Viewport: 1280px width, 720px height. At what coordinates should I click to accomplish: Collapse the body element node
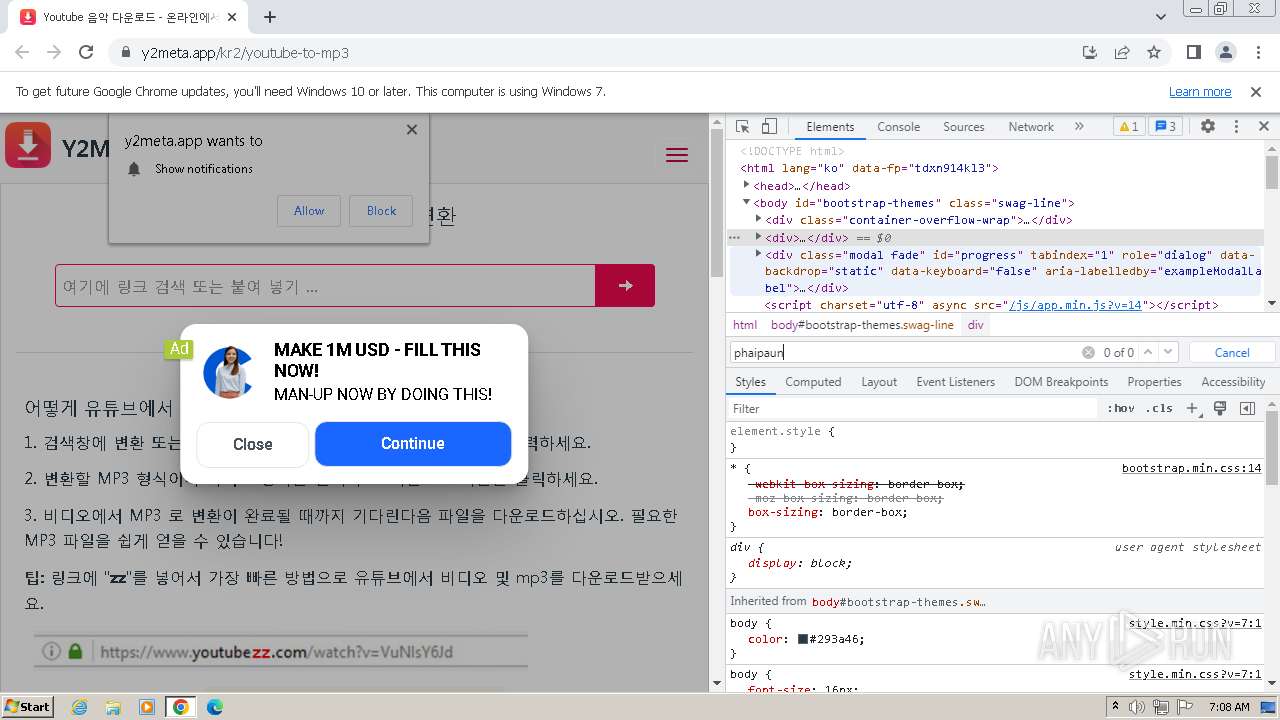click(747, 202)
